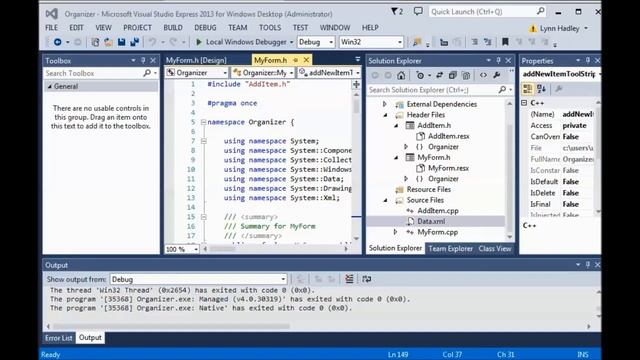Click Home icon in Solution Explorer
Screen dimensions: 640x360
click(x=401, y=76)
